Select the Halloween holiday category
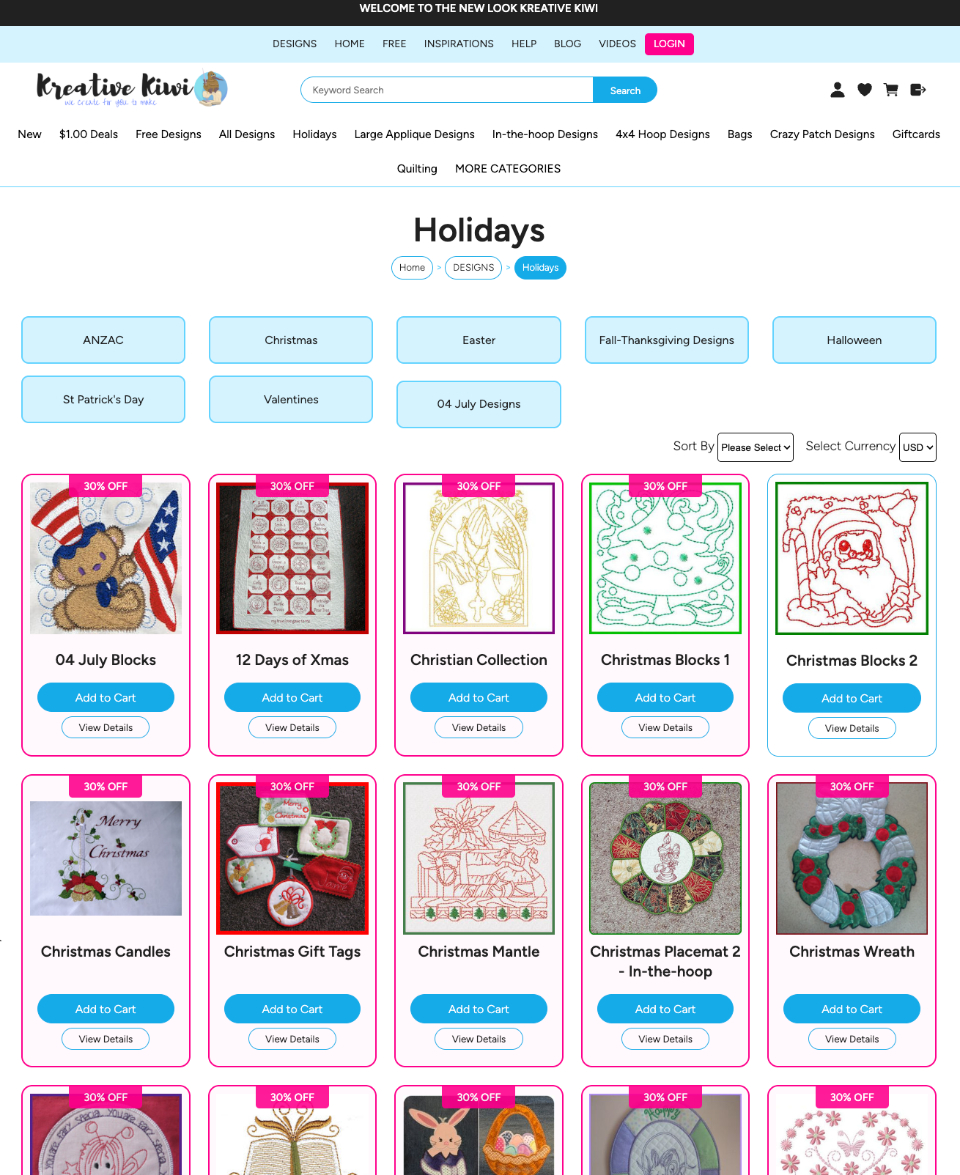Image resolution: width=960 pixels, height=1175 pixels. [x=854, y=340]
